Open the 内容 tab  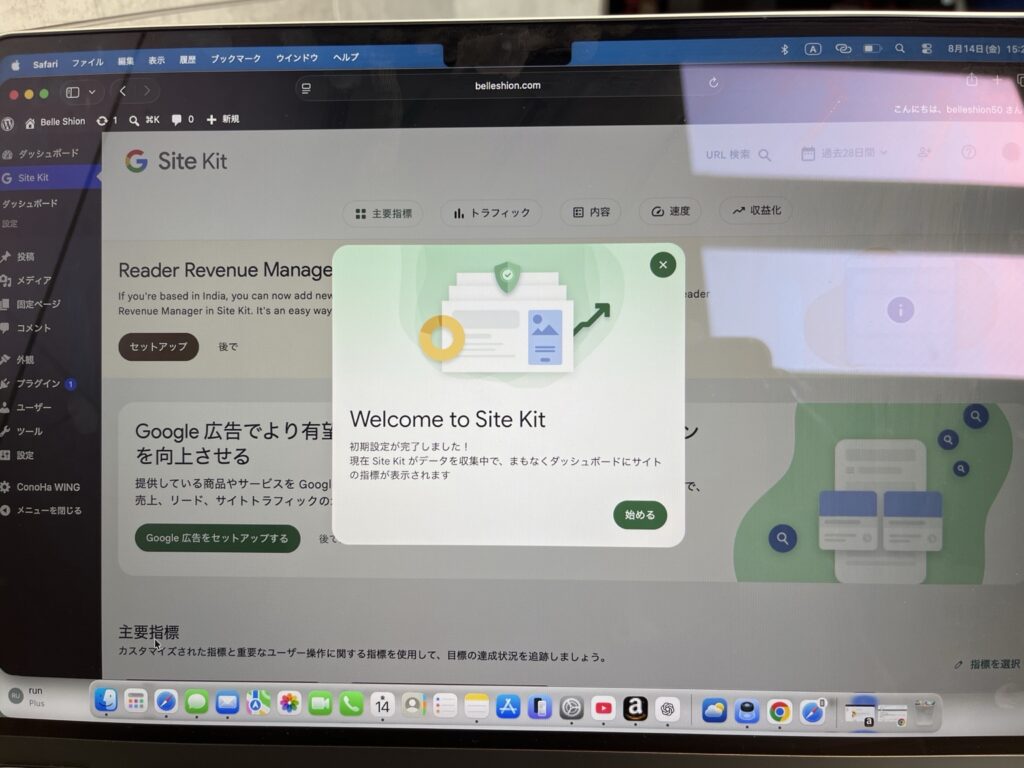coord(592,212)
